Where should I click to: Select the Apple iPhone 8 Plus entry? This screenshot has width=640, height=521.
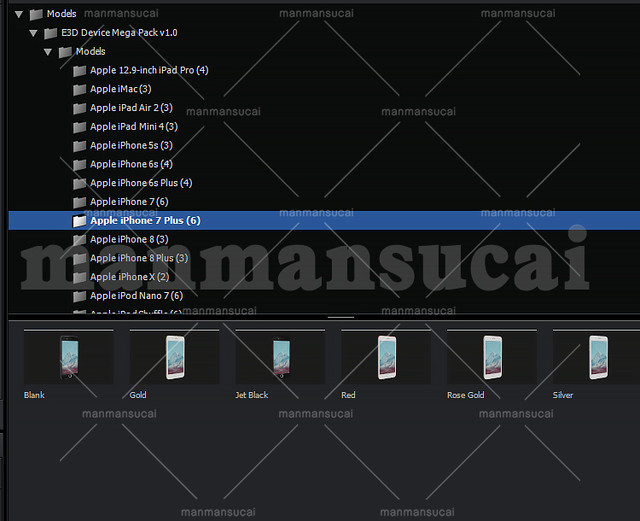(x=138, y=258)
